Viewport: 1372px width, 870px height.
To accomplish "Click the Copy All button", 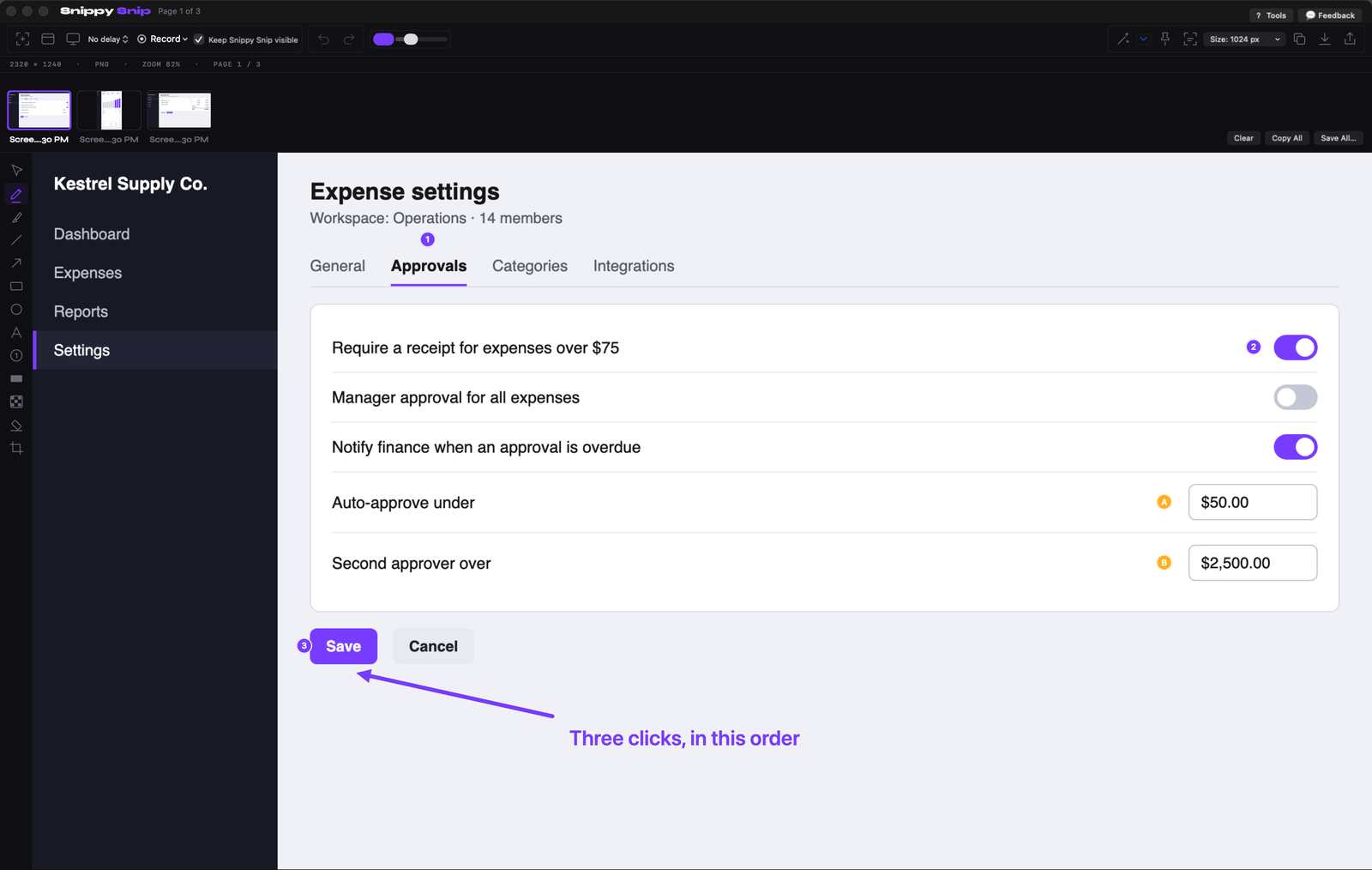I will tap(1287, 138).
